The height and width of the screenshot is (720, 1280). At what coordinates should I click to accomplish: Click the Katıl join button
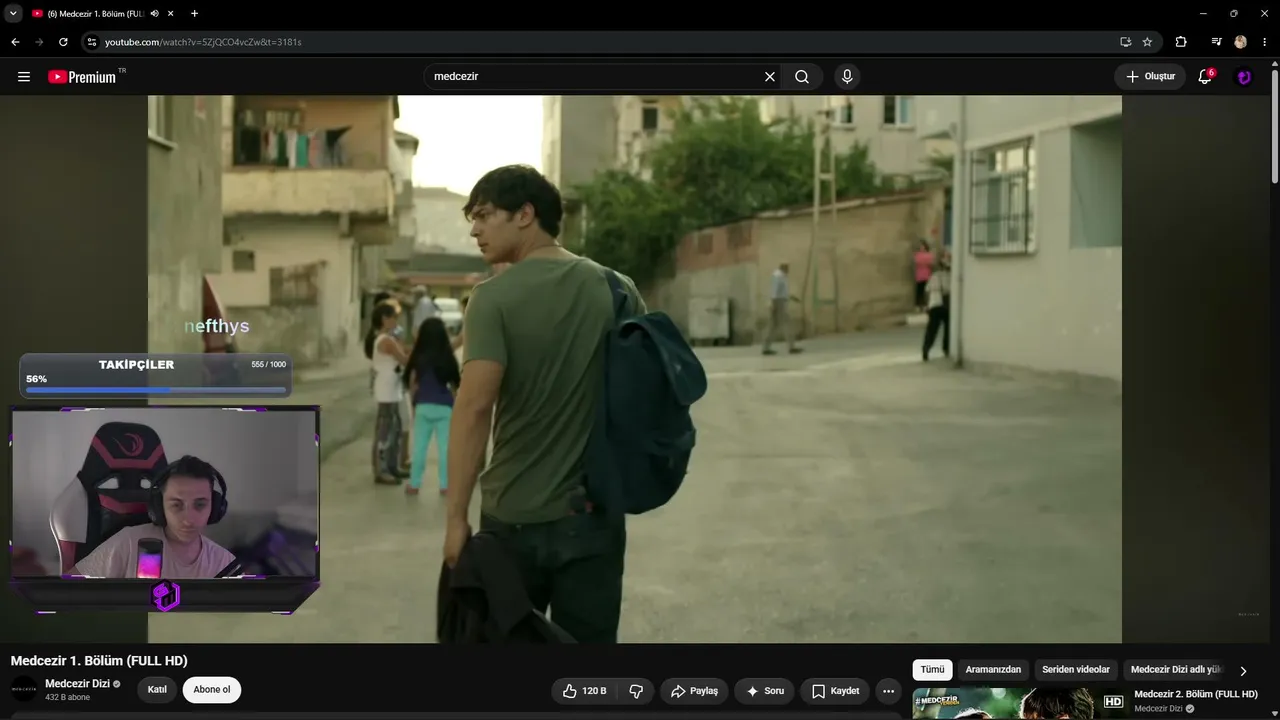pyautogui.click(x=157, y=690)
